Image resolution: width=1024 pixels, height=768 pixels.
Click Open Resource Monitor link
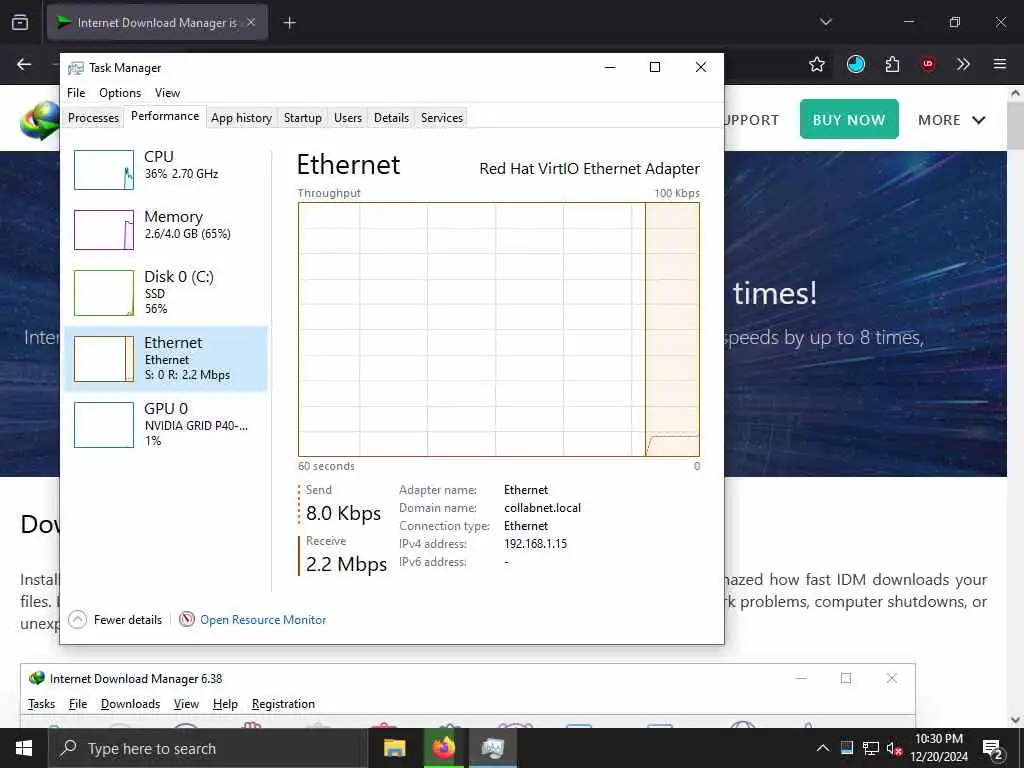point(263,620)
